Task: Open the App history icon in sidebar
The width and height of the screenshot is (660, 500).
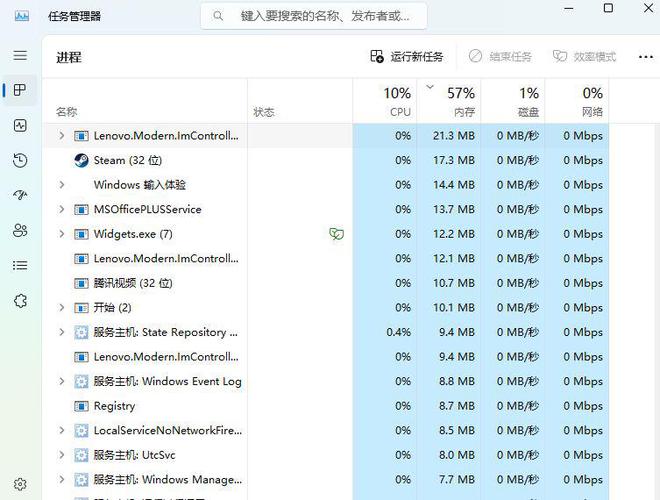Action: click(20, 160)
